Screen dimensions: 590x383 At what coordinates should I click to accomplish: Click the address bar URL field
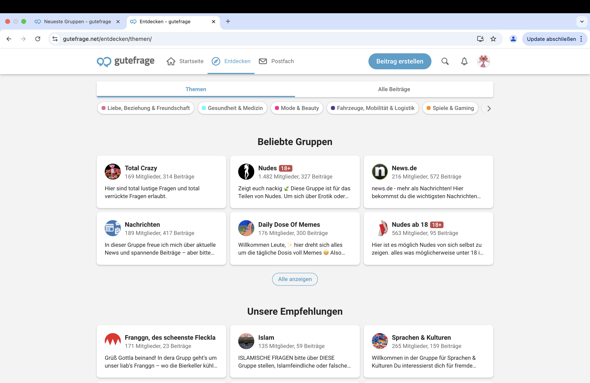[x=263, y=39]
